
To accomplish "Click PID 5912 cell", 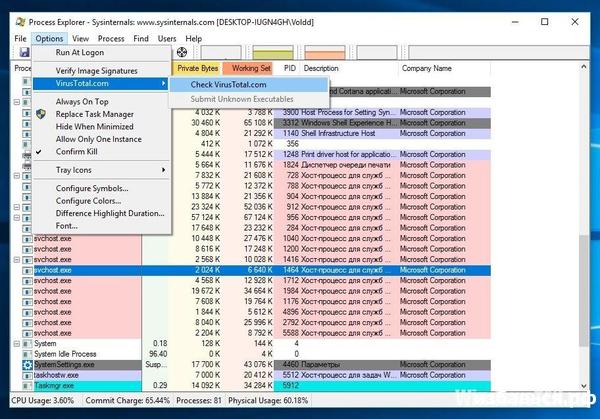I will pyautogui.click(x=291, y=386).
